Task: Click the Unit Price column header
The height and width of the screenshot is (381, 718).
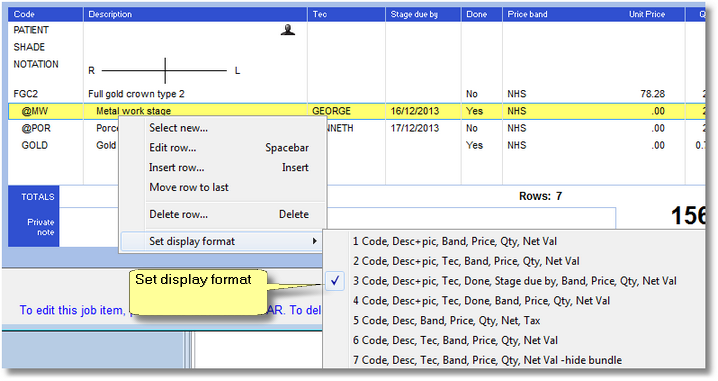Action: pos(647,14)
